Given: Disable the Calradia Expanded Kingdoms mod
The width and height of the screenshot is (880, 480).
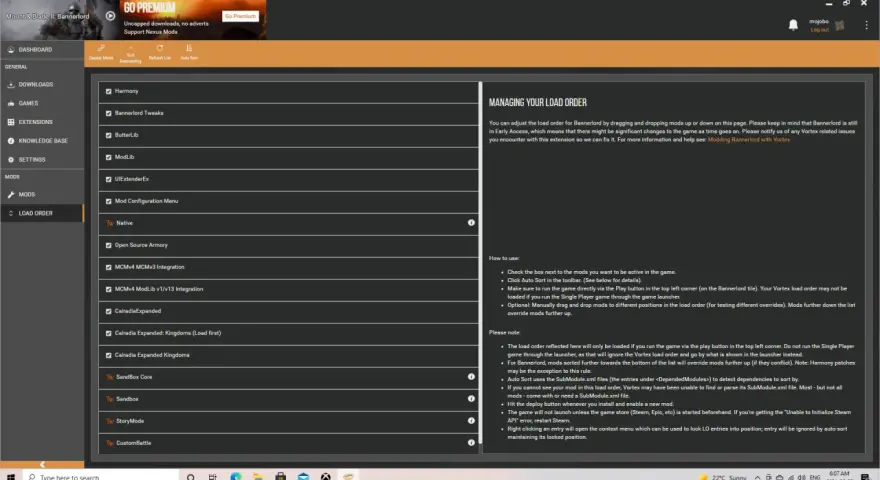Looking at the screenshot, I should [109, 355].
